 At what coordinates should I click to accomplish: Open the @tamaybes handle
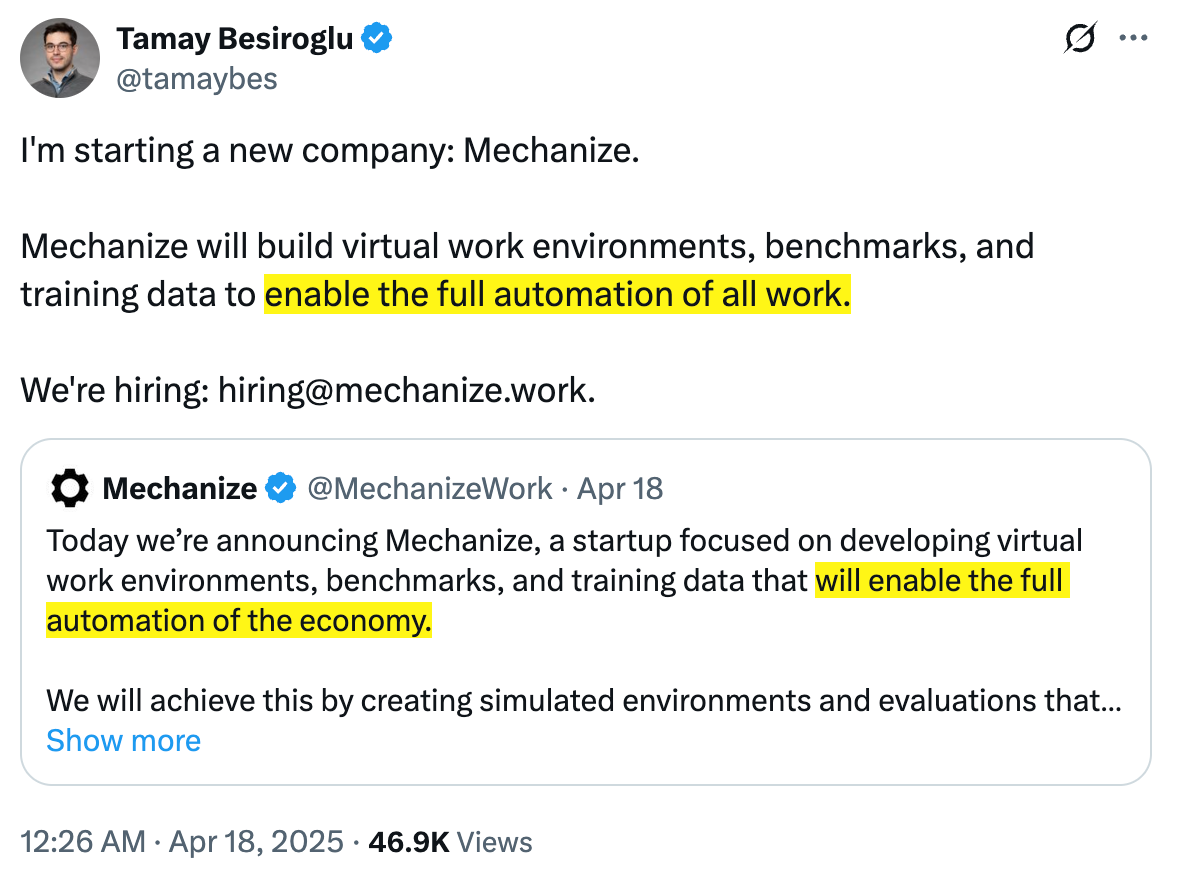point(197,79)
